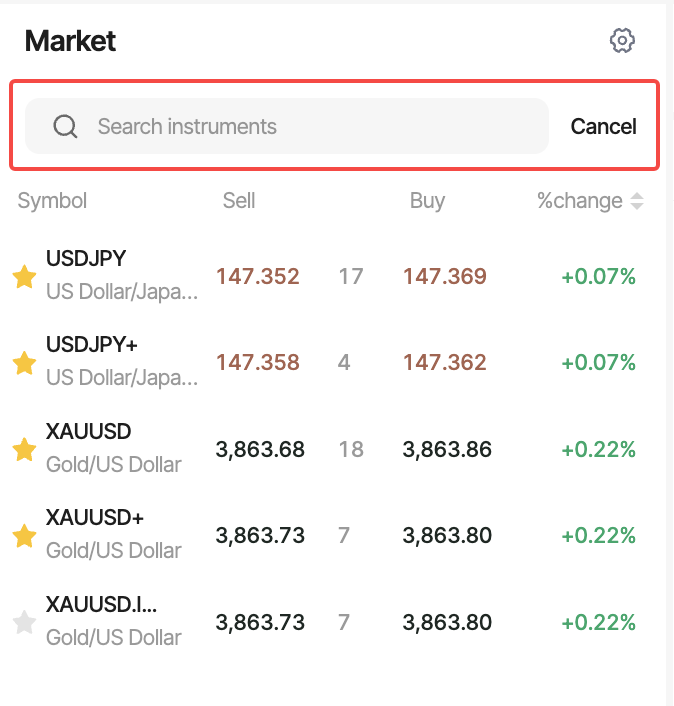
Task: Open market settings gear icon
Action: point(622,41)
